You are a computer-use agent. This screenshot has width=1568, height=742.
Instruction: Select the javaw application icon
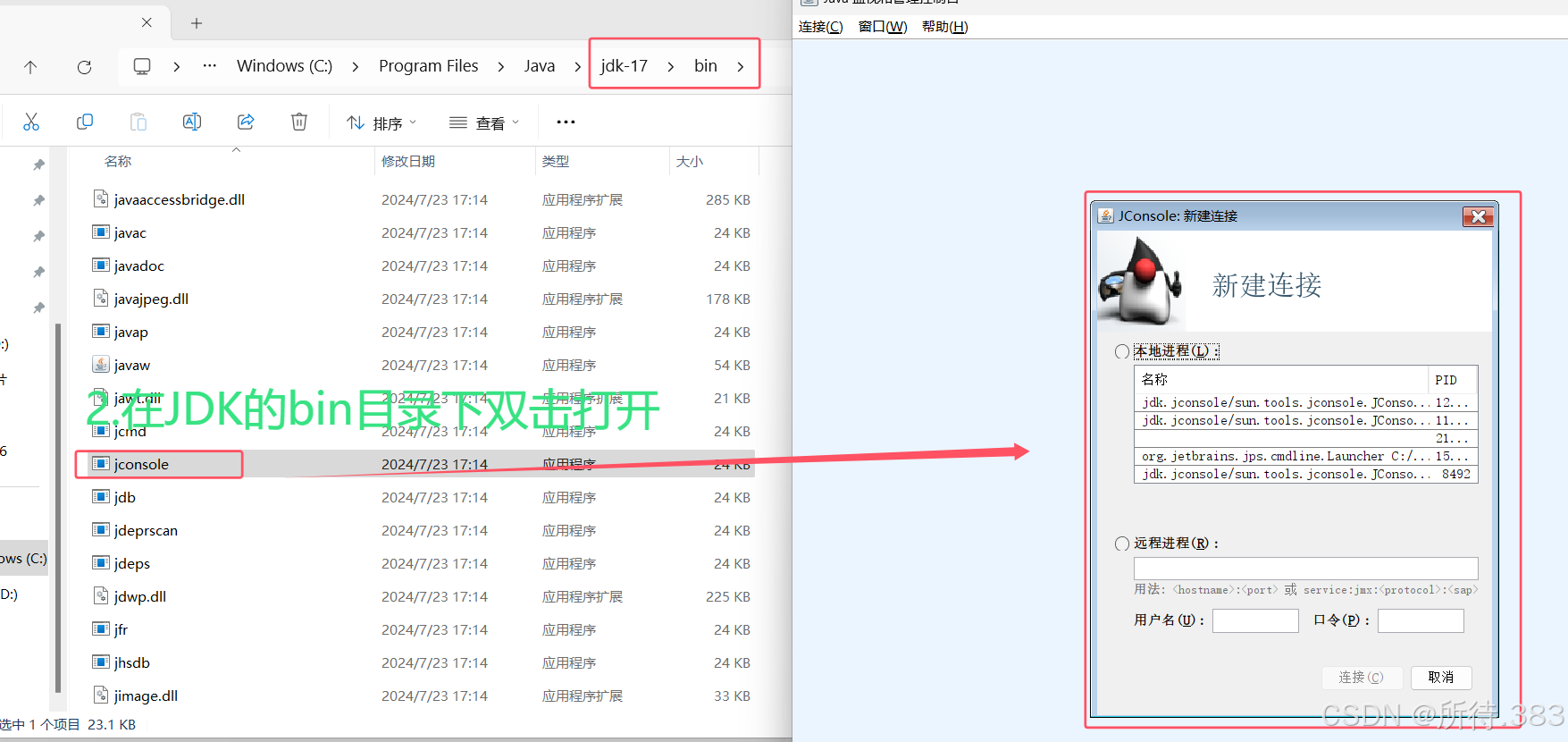click(x=101, y=365)
